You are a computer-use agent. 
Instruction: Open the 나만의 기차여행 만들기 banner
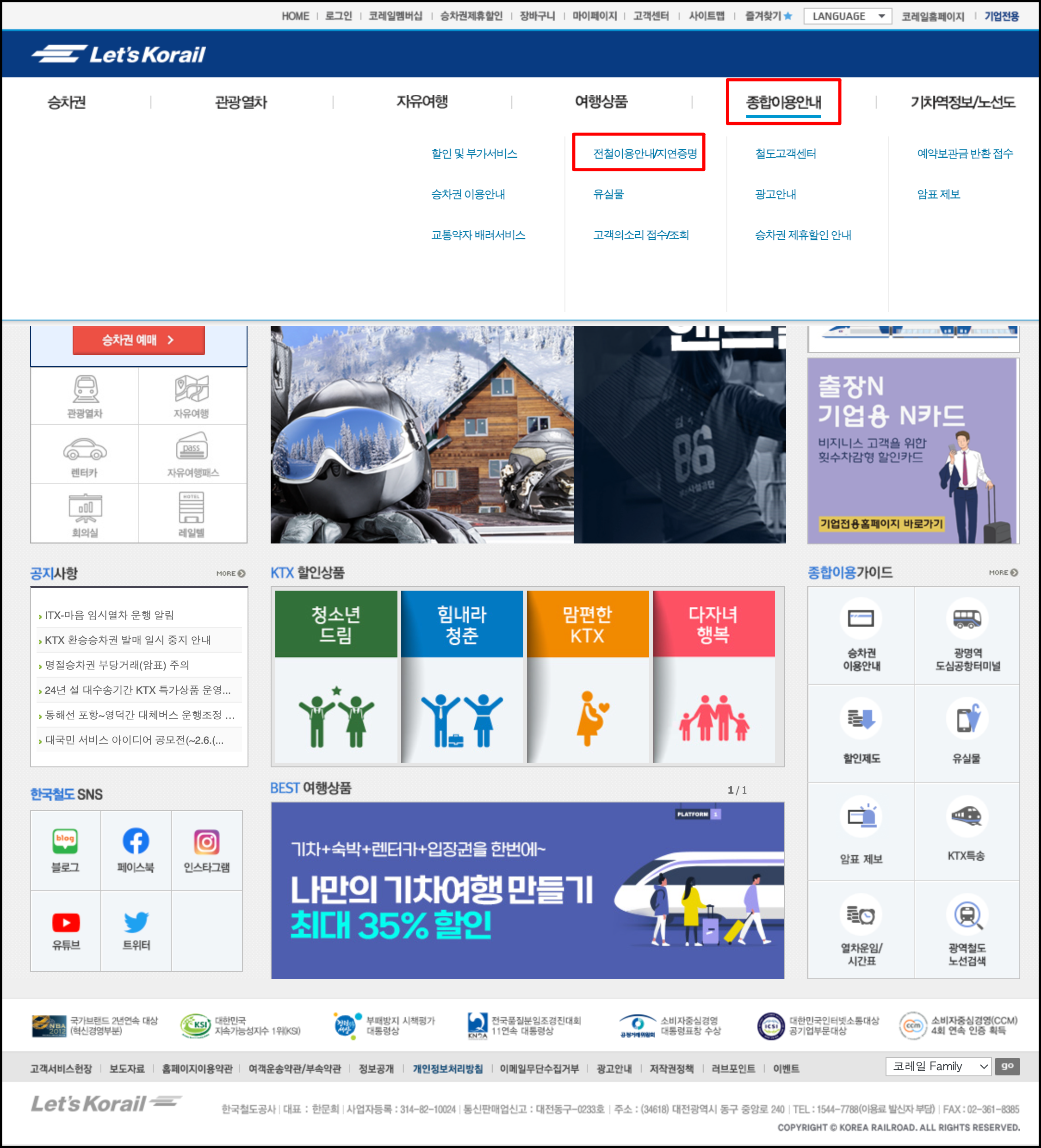[528, 891]
